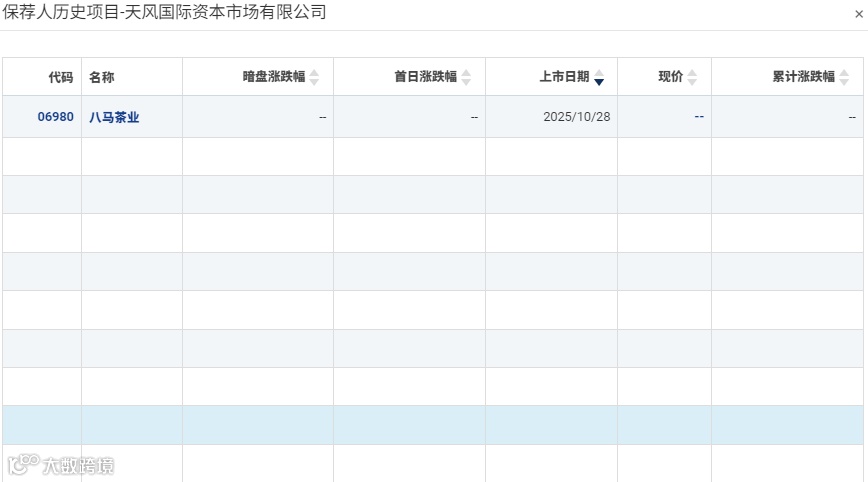The width and height of the screenshot is (868, 482).
Task: Sort by 累计涨跌幅 column arrows
Action: pyautogui.click(x=844, y=77)
